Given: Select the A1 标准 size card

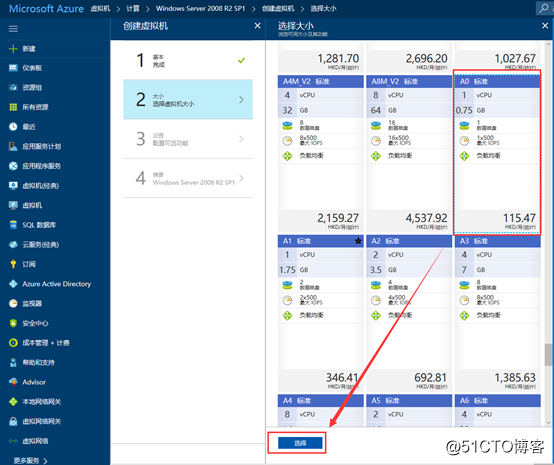Looking at the screenshot, I should pos(320,313).
